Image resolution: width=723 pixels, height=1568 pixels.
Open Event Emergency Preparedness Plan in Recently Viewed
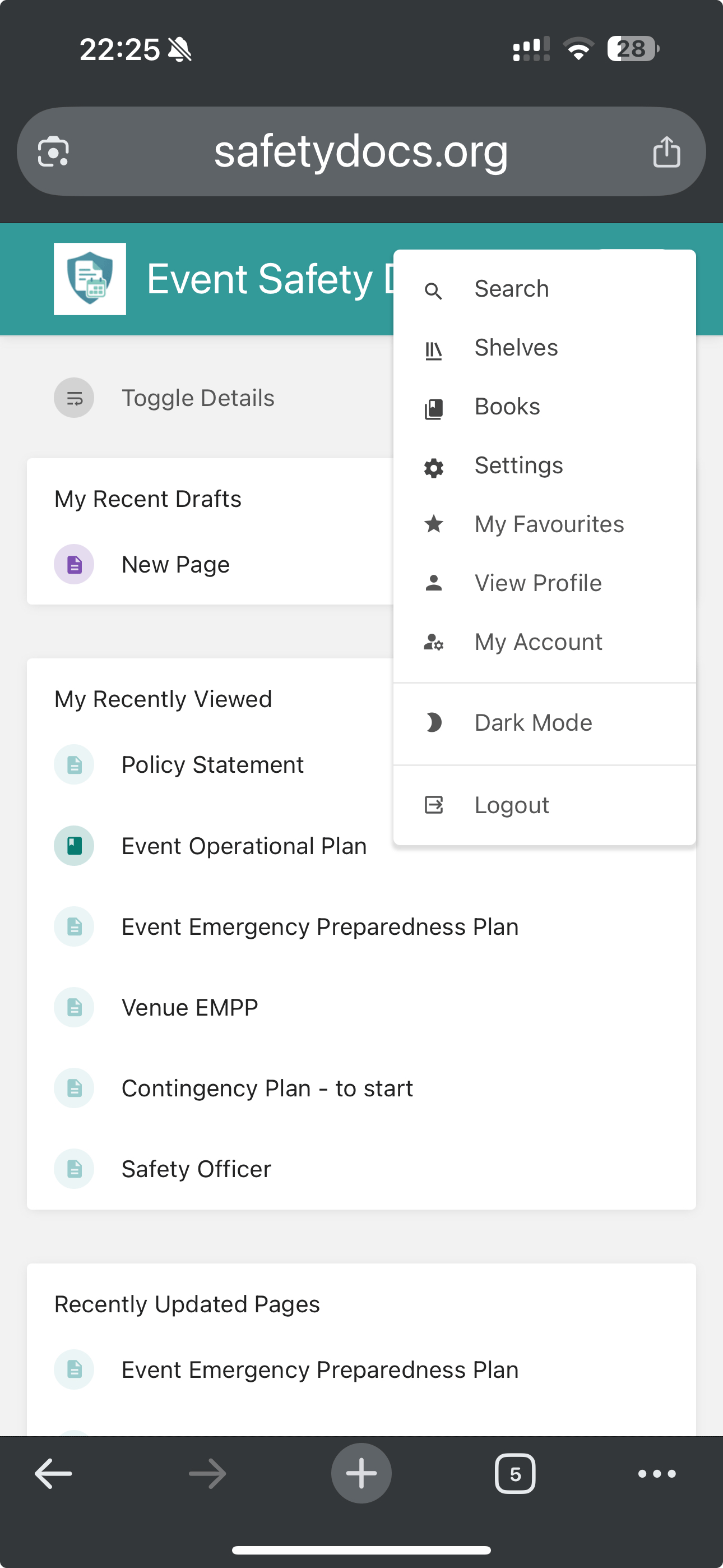pos(320,926)
